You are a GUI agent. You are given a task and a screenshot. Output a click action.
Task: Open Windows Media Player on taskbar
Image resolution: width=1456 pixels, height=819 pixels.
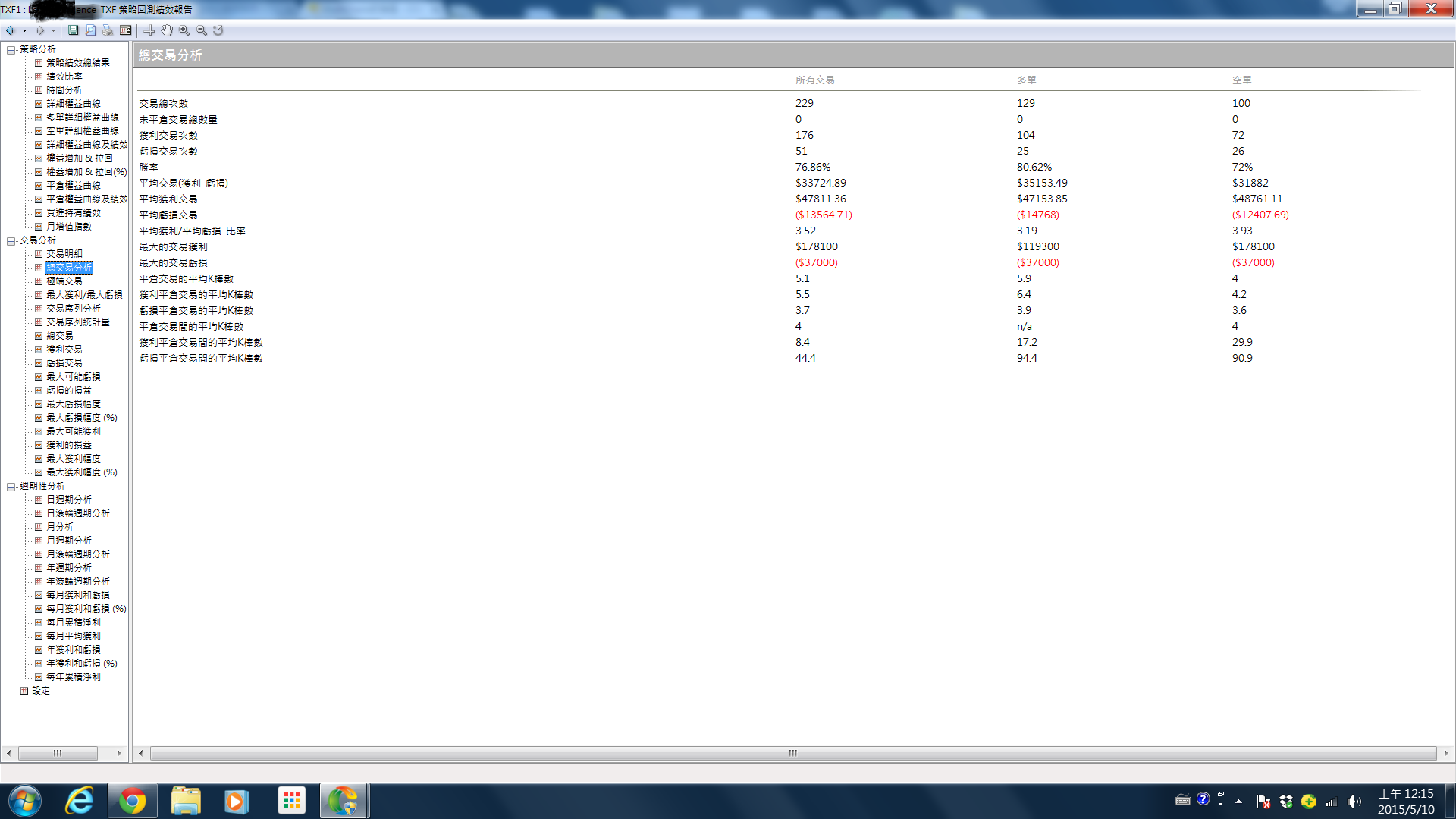tap(237, 801)
